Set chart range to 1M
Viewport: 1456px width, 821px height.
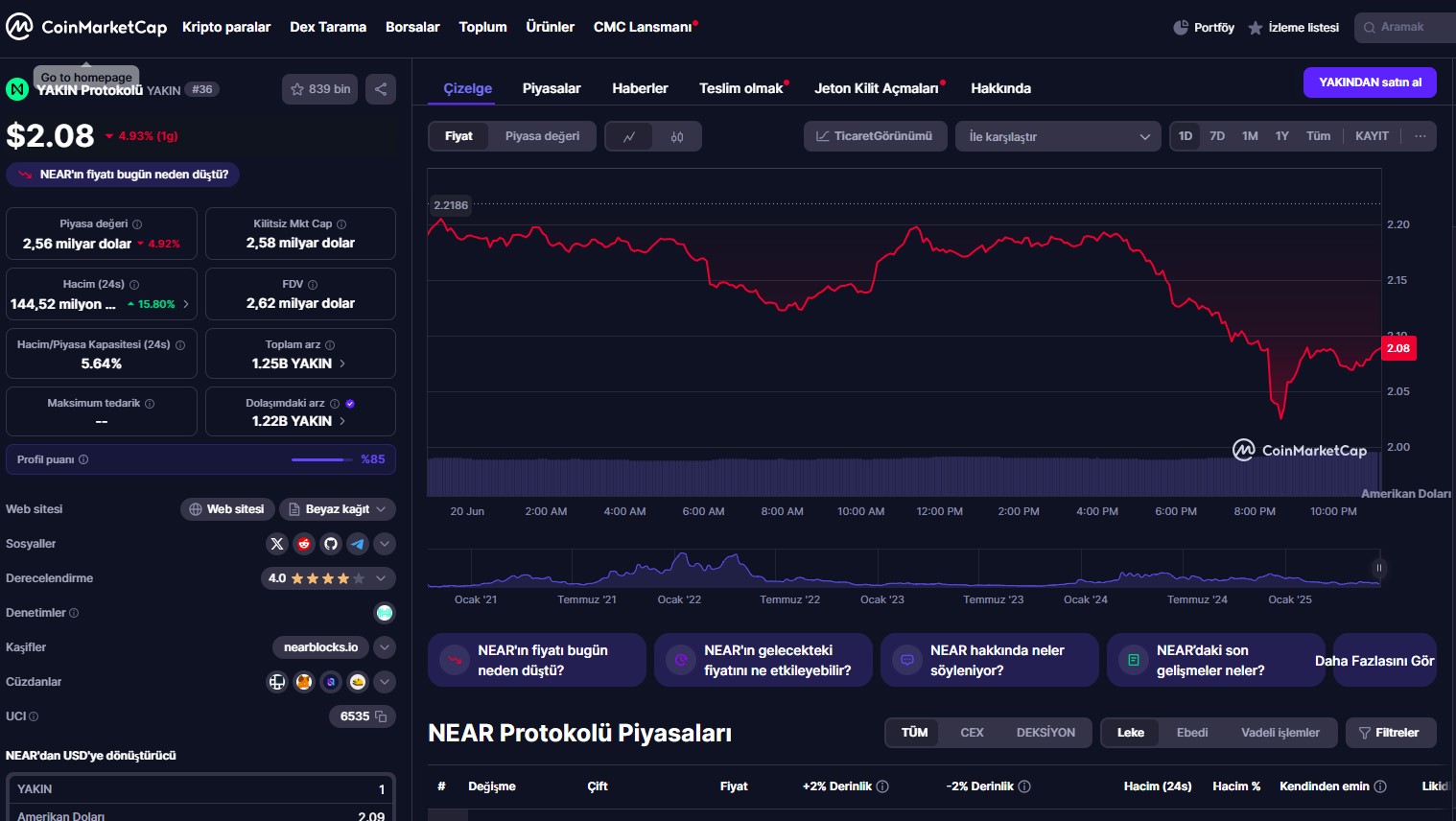pos(1250,136)
